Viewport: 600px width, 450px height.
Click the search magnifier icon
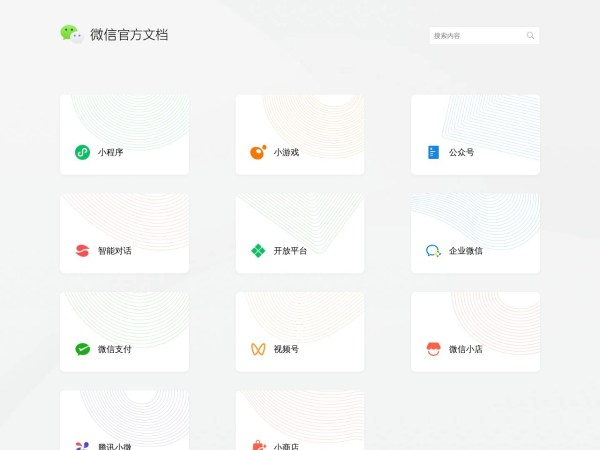[x=530, y=36]
